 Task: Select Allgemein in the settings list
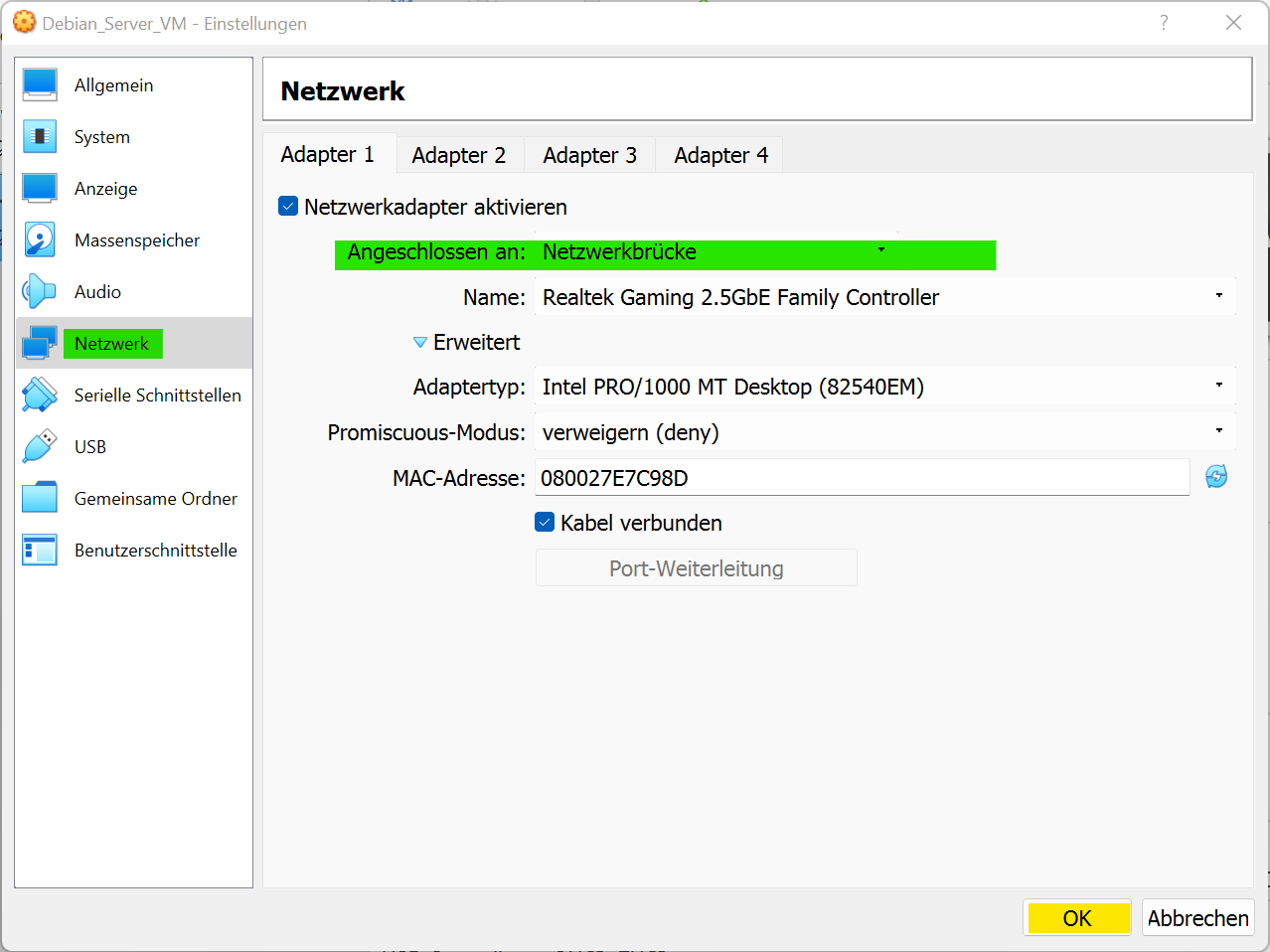coord(134,84)
